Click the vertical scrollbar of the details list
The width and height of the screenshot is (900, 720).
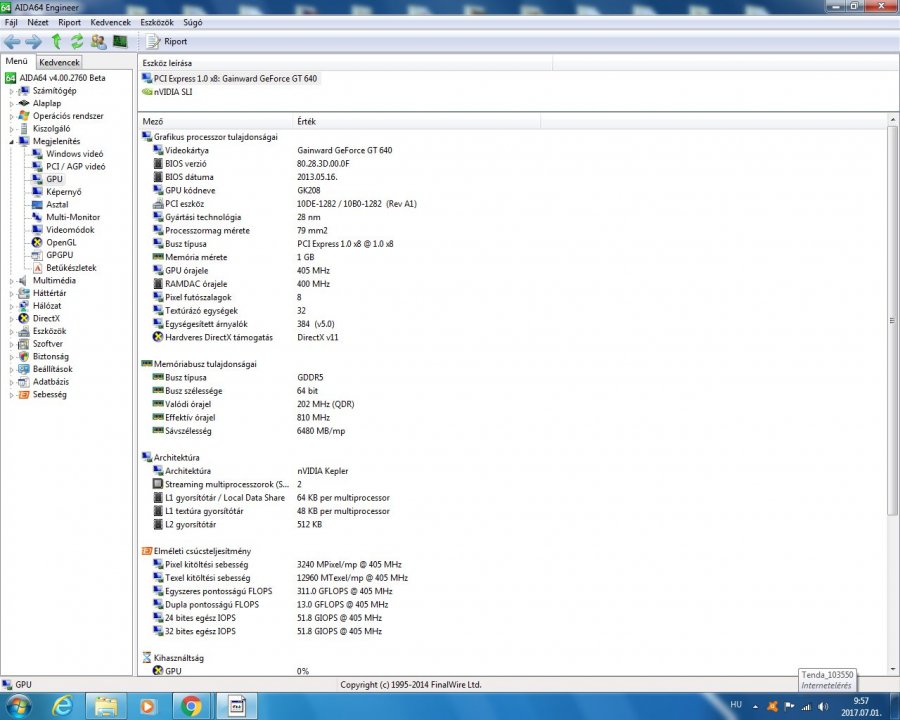[892, 320]
